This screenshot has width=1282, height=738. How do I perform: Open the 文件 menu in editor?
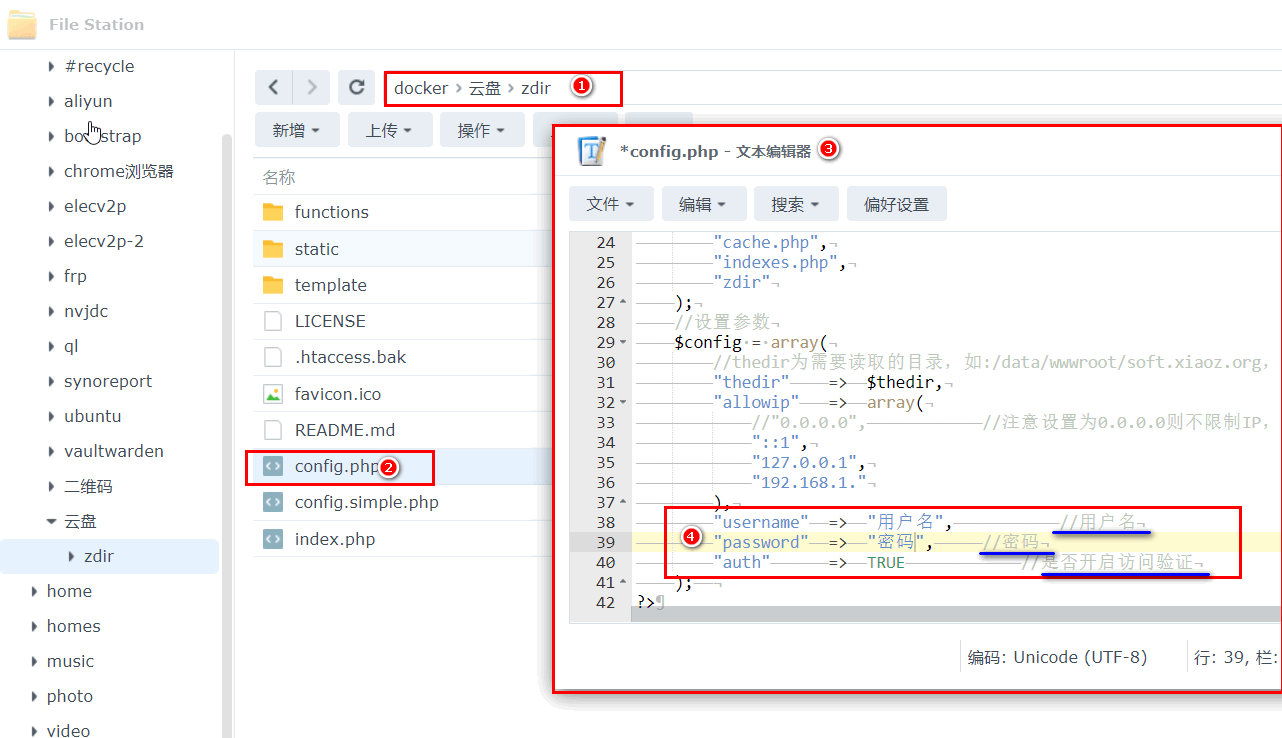[x=611, y=204]
